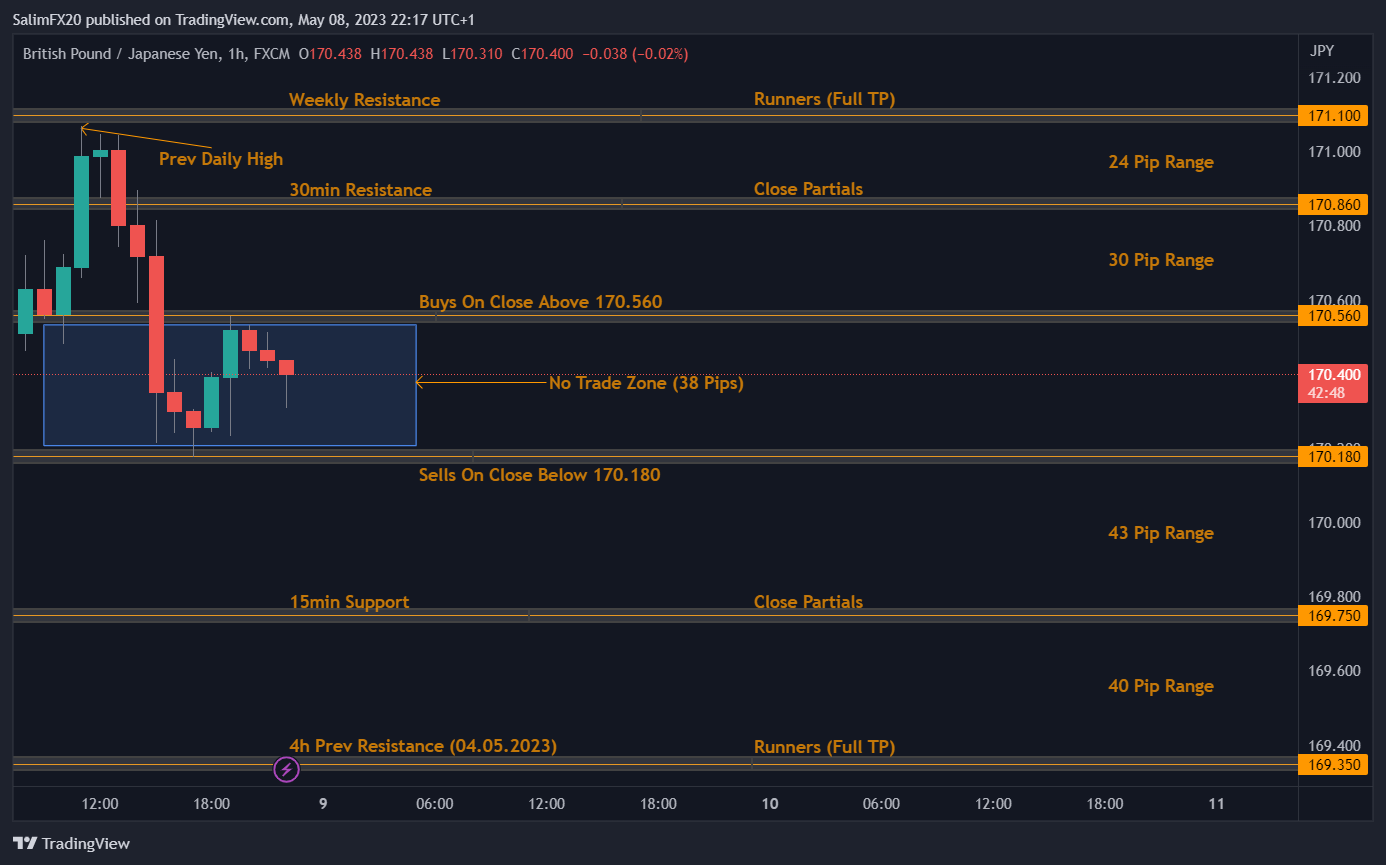Image resolution: width=1386 pixels, height=865 pixels.
Task: Click the No Trade Zone arrow pointer
Action: [x=420, y=382]
